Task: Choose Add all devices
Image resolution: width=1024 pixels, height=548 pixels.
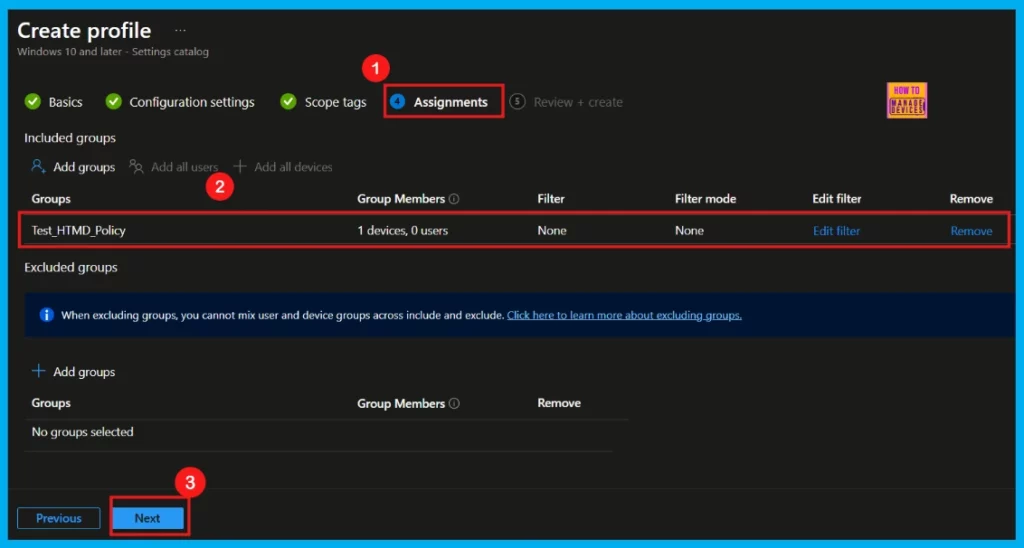Action: 293,167
